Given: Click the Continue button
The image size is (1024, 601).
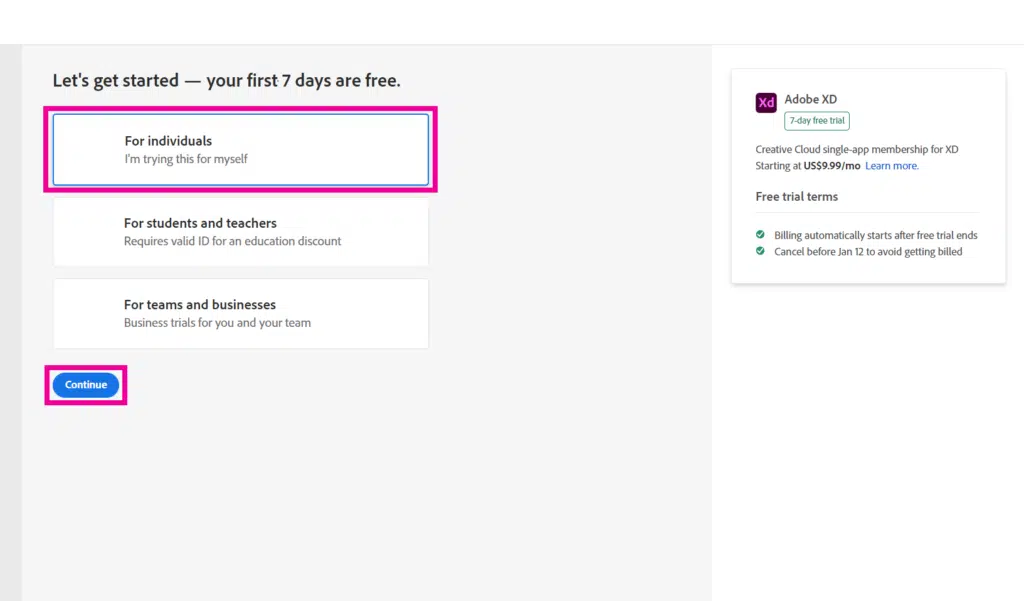Looking at the screenshot, I should coord(86,384).
